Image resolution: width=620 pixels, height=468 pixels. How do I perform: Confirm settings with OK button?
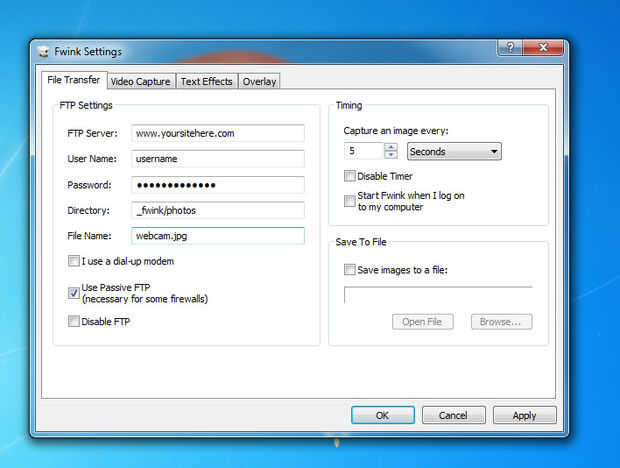(383, 415)
